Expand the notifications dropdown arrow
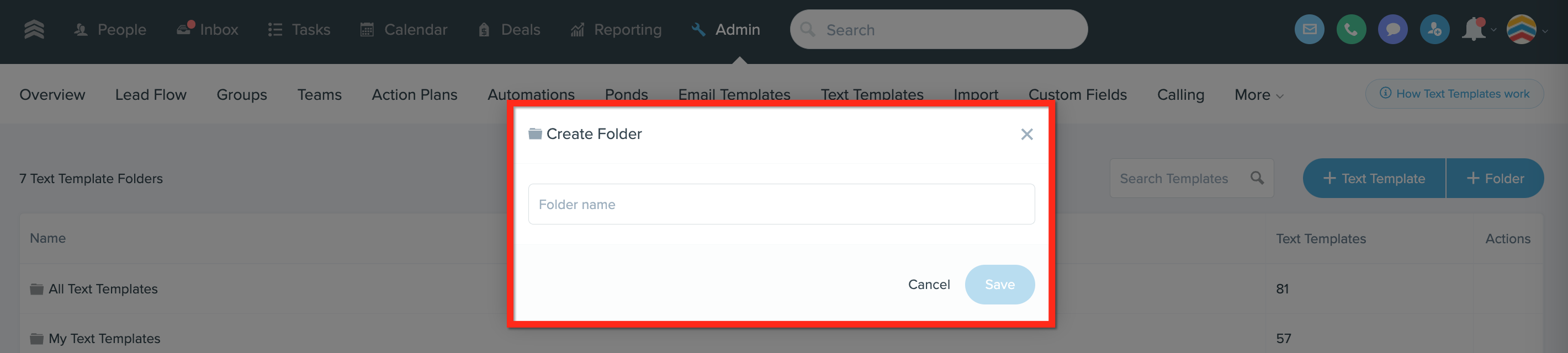The height and width of the screenshot is (353, 1568). pos(1493,30)
